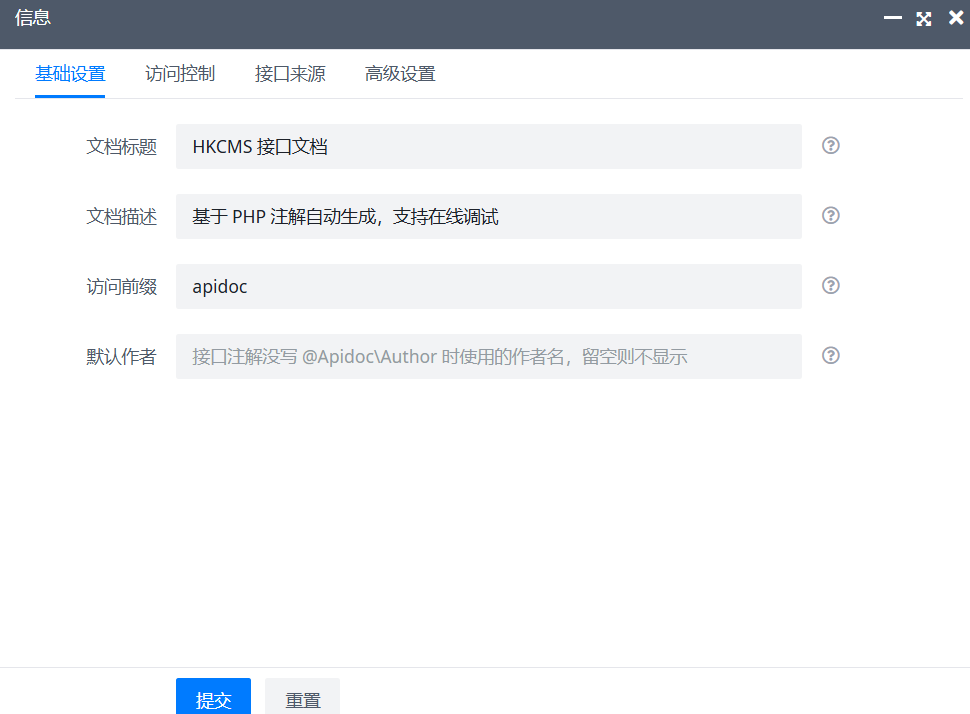This screenshot has height=714, width=970.
Task: Select the 默认作者 field label
Action: click(x=121, y=356)
